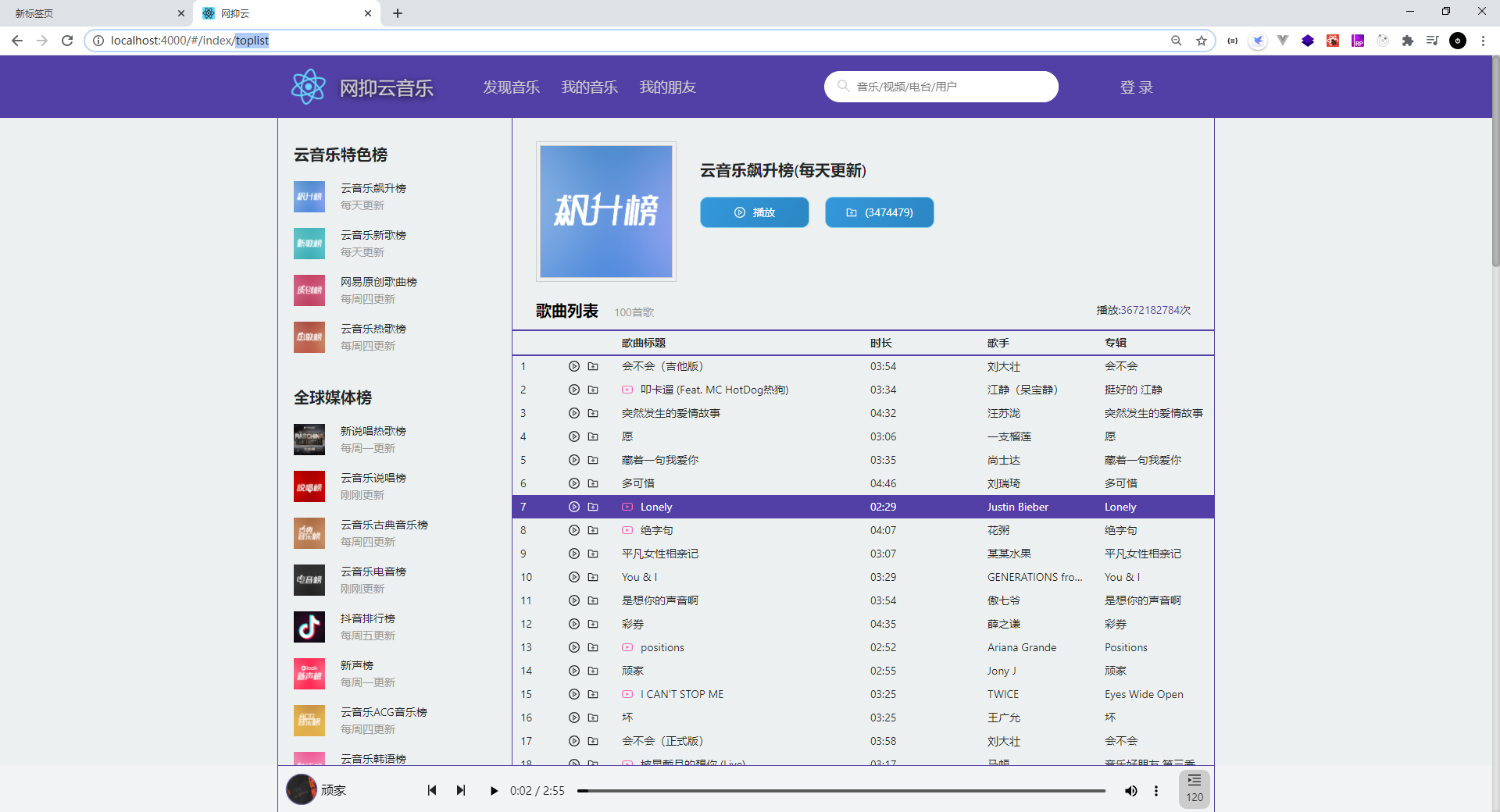
Task: Click artist Ariana Grande in row 13
Action: pos(1021,647)
